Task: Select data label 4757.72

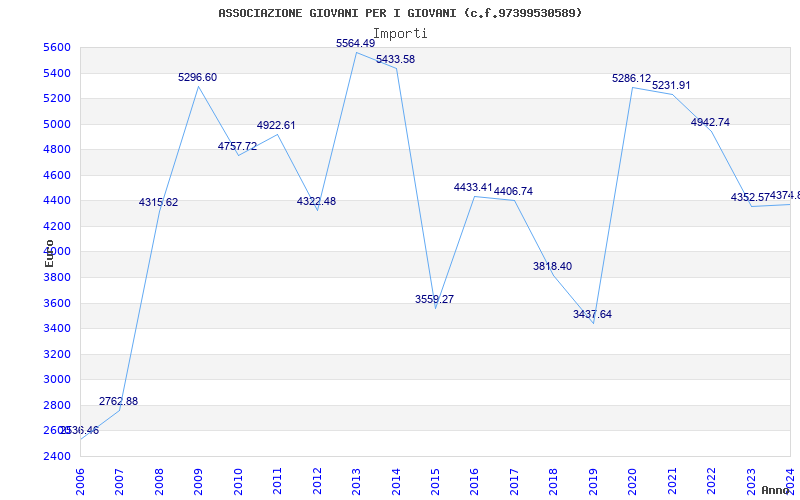Action: click(237, 146)
